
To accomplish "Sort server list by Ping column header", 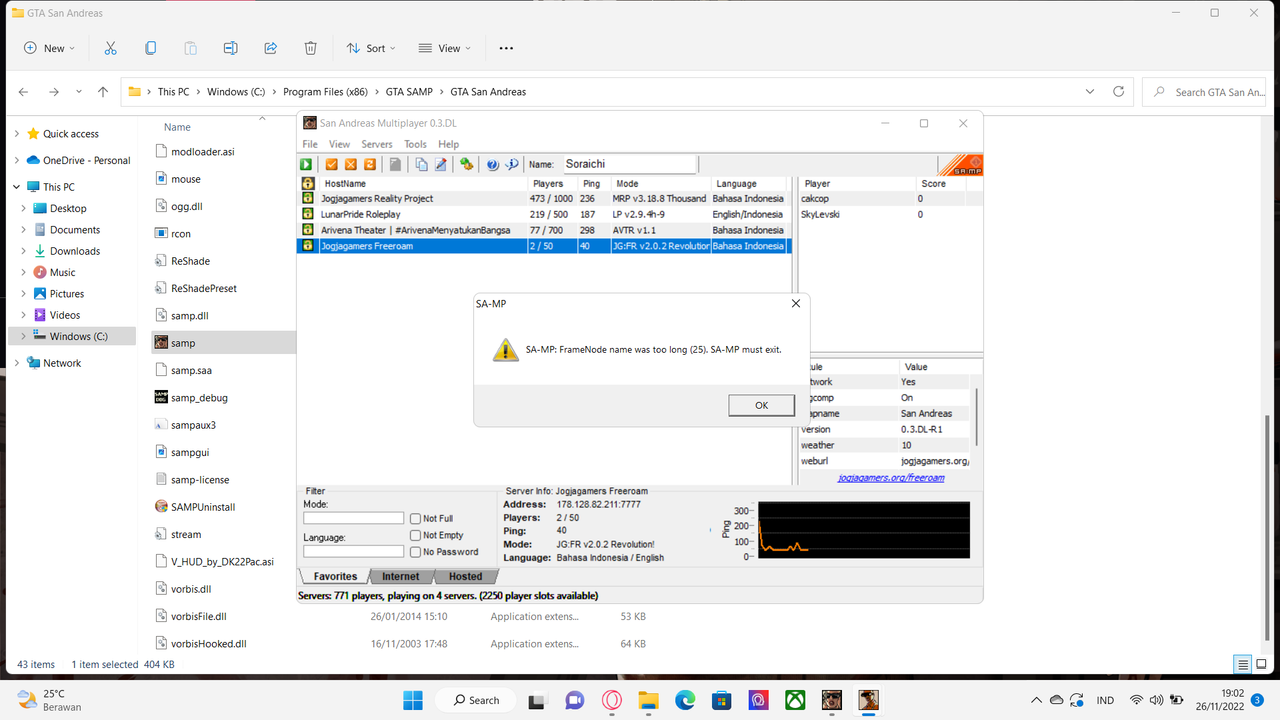I will point(592,184).
